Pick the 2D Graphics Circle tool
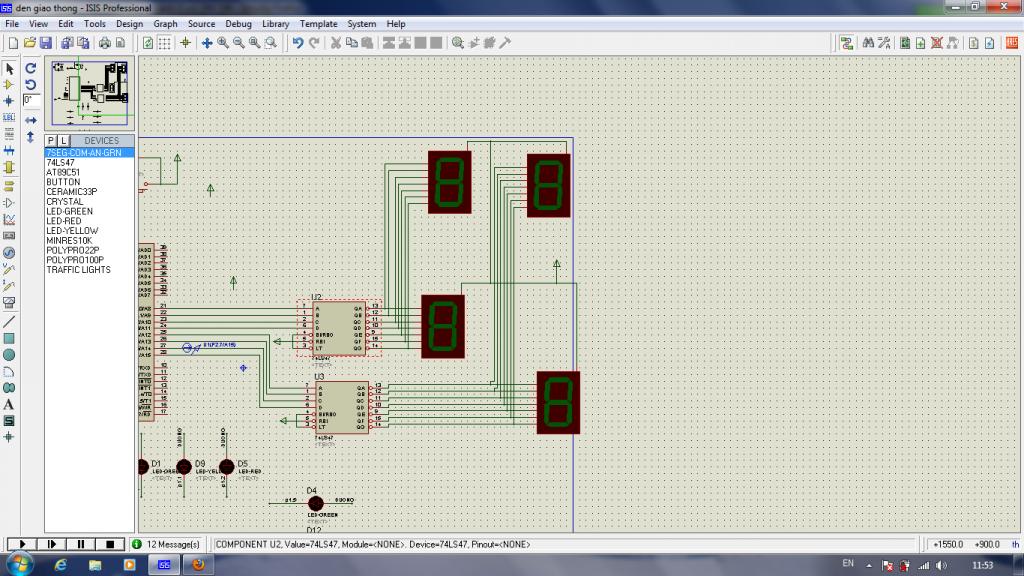Screen dimensions: 1024x576 tap(9, 354)
